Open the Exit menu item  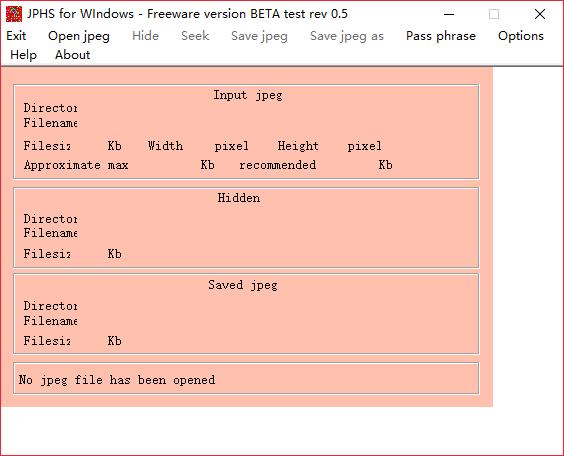tap(16, 36)
